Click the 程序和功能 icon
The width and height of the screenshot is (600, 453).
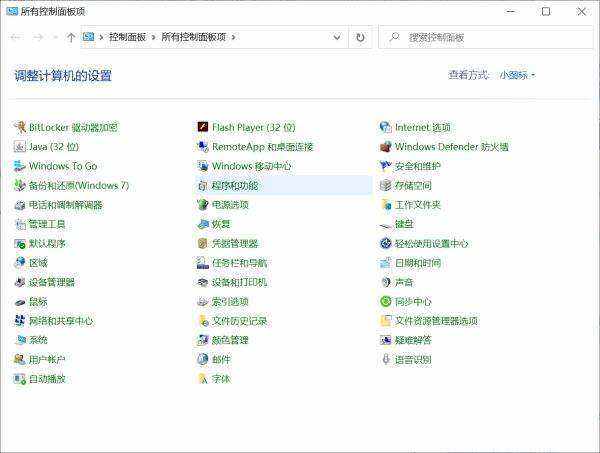(202, 186)
